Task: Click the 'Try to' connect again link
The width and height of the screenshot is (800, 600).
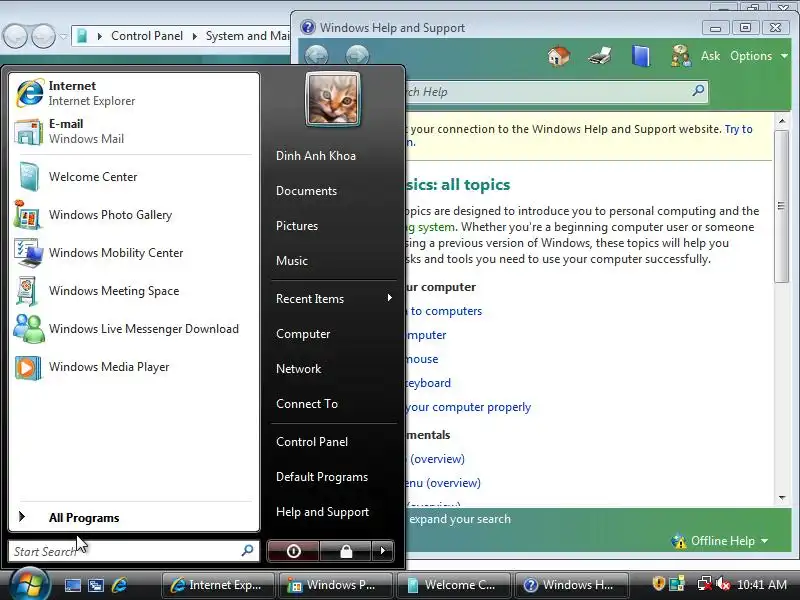Action: tap(738, 129)
